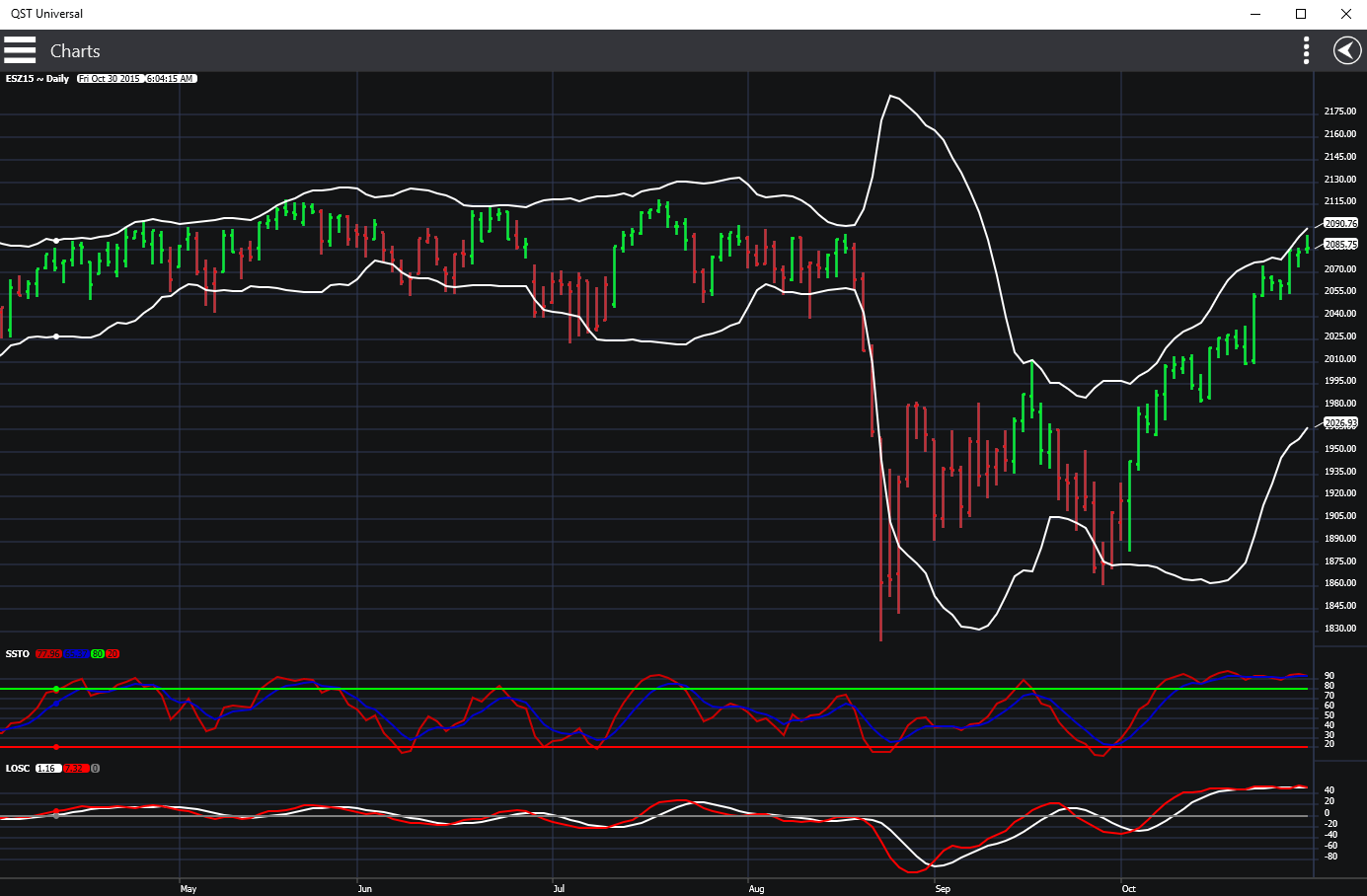Minimize the QST Universal window
The image size is (1367, 896).
pyautogui.click(x=1256, y=14)
